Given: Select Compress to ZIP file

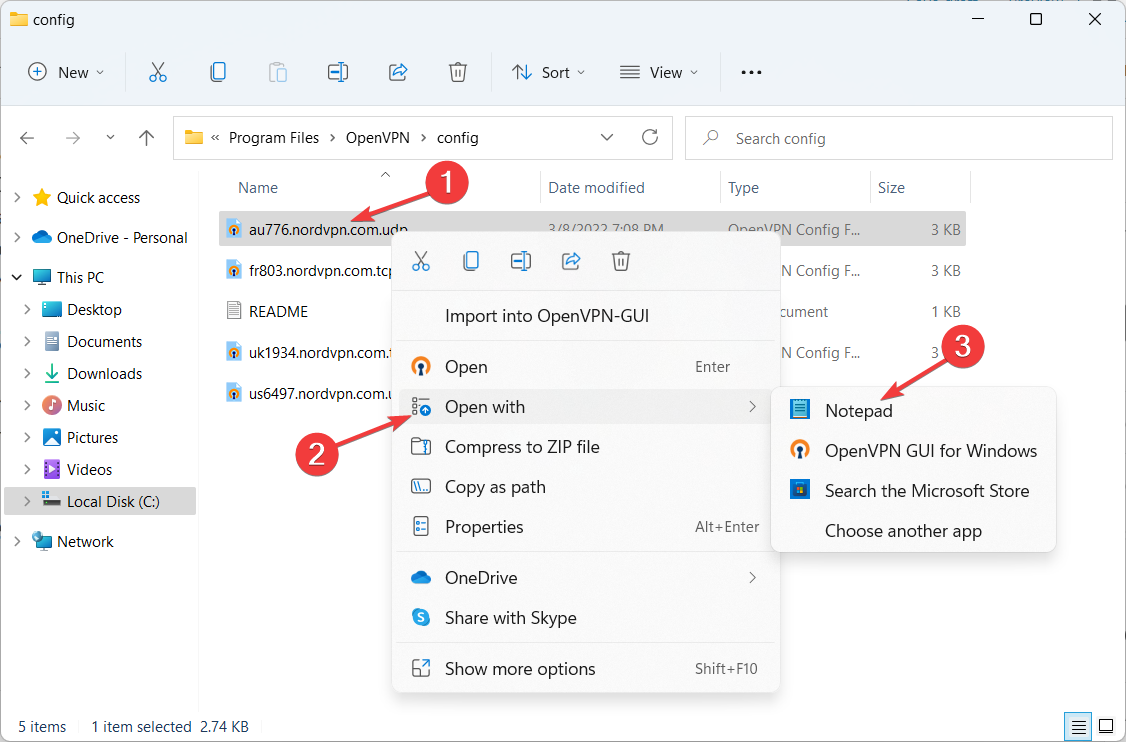Looking at the screenshot, I should coord(522,447).
